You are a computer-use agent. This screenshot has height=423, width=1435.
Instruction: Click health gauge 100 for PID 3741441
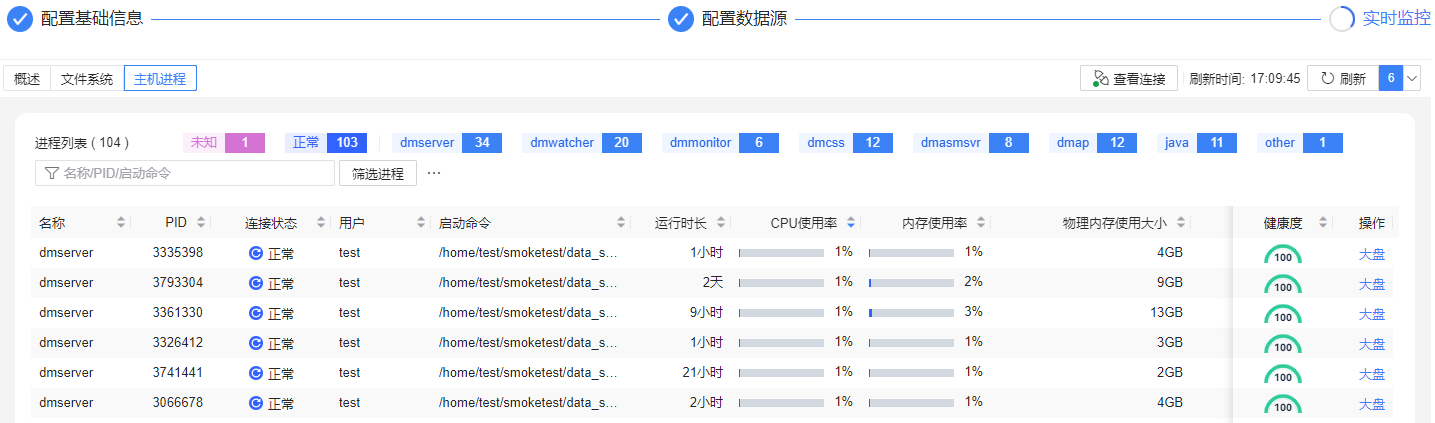pos(1283,375)
